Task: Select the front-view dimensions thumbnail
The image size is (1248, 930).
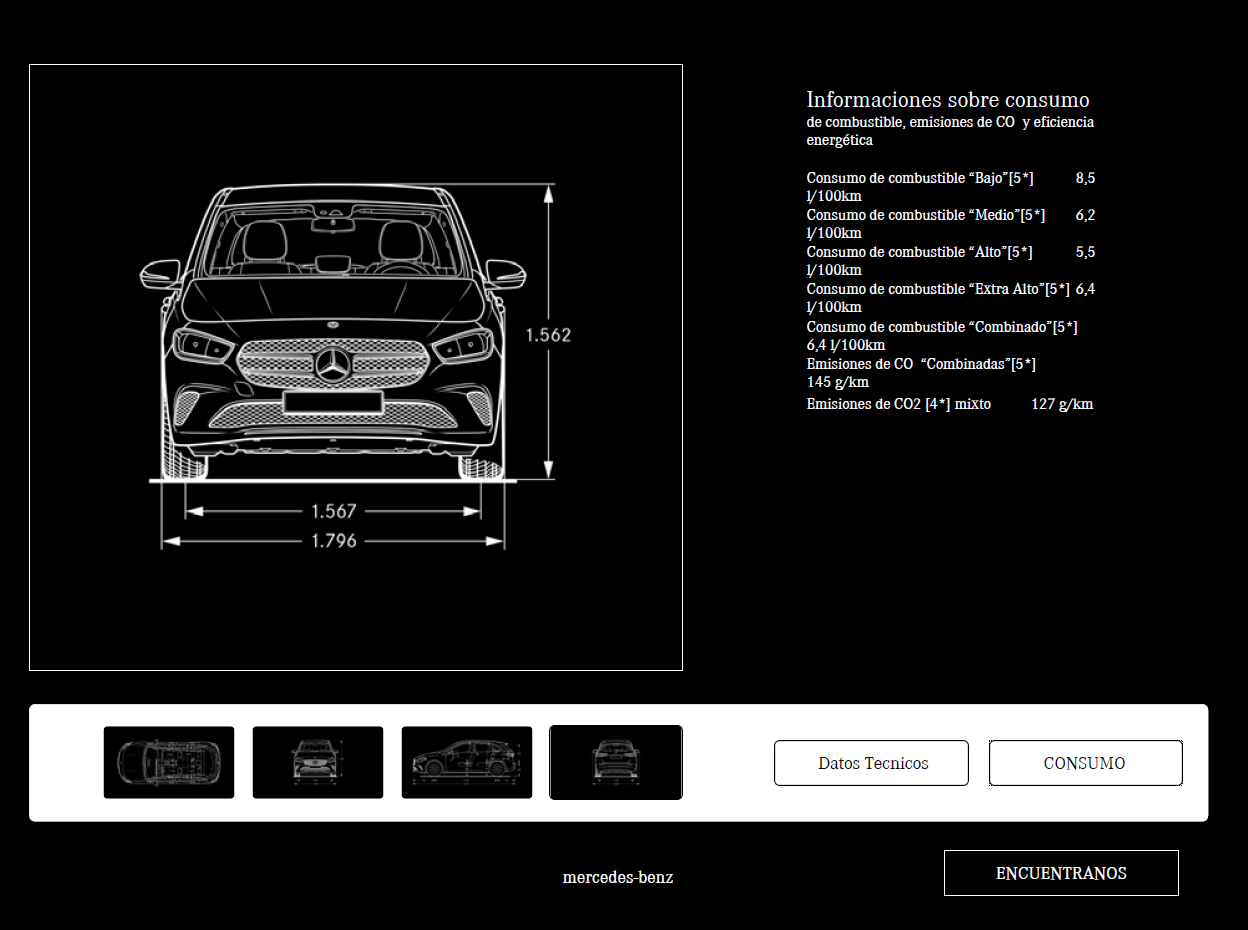Action: (x=318, y=762)
